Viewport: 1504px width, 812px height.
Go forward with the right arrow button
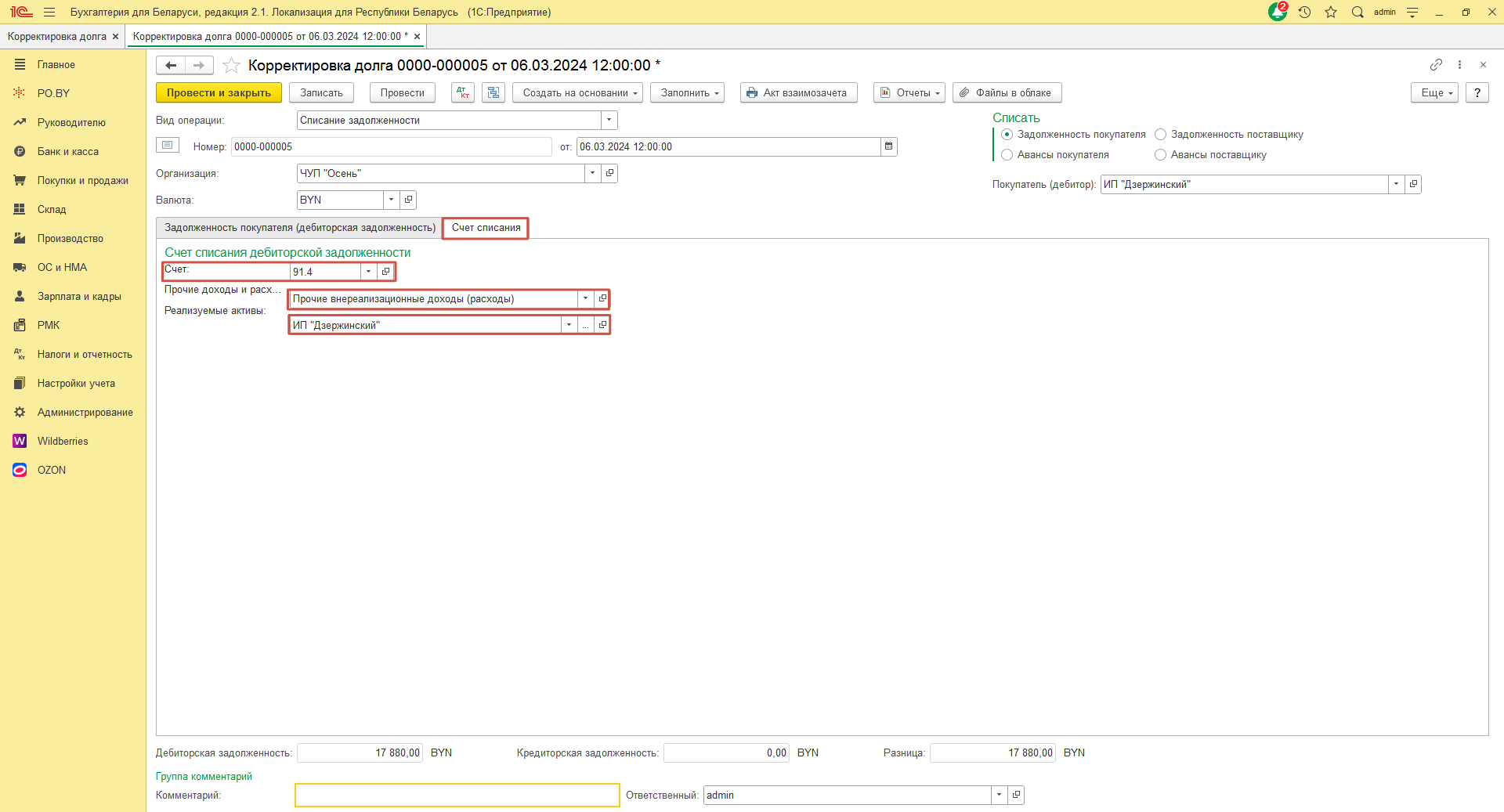point(199,65)
